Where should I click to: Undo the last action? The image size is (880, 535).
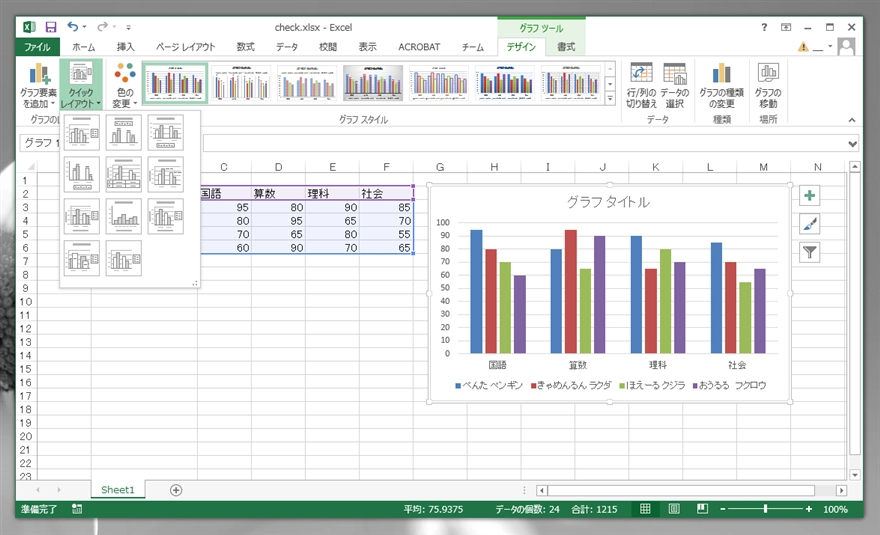tap(72, 26)
